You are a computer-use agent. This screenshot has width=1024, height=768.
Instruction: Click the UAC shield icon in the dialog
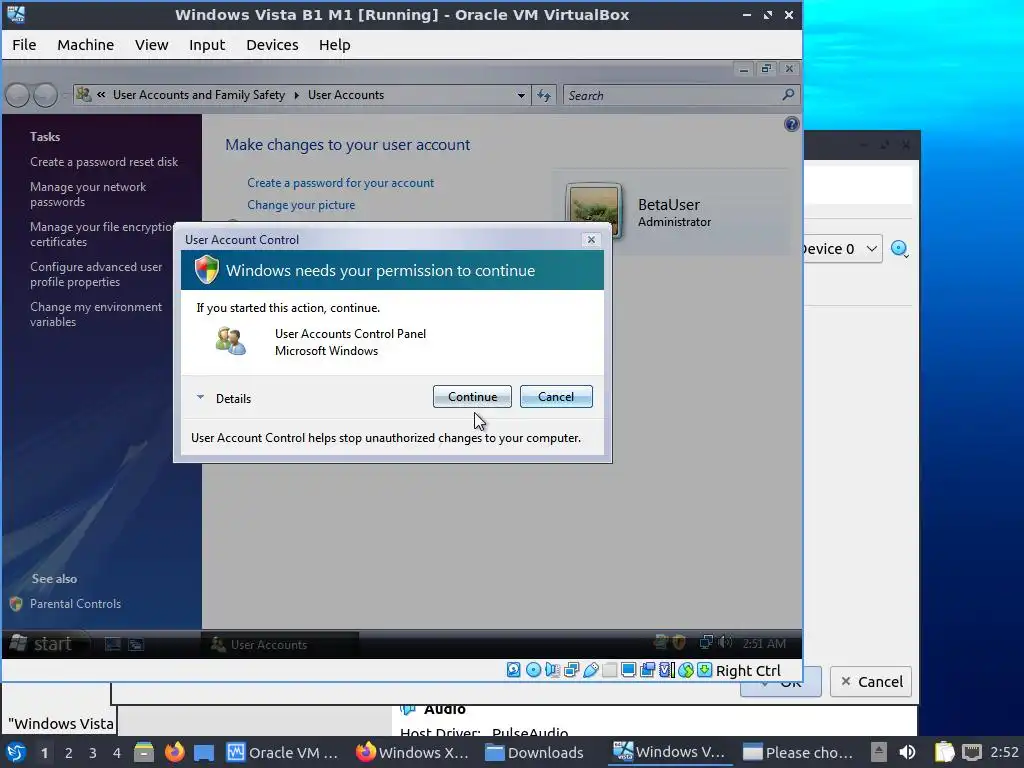click(207, 269)
